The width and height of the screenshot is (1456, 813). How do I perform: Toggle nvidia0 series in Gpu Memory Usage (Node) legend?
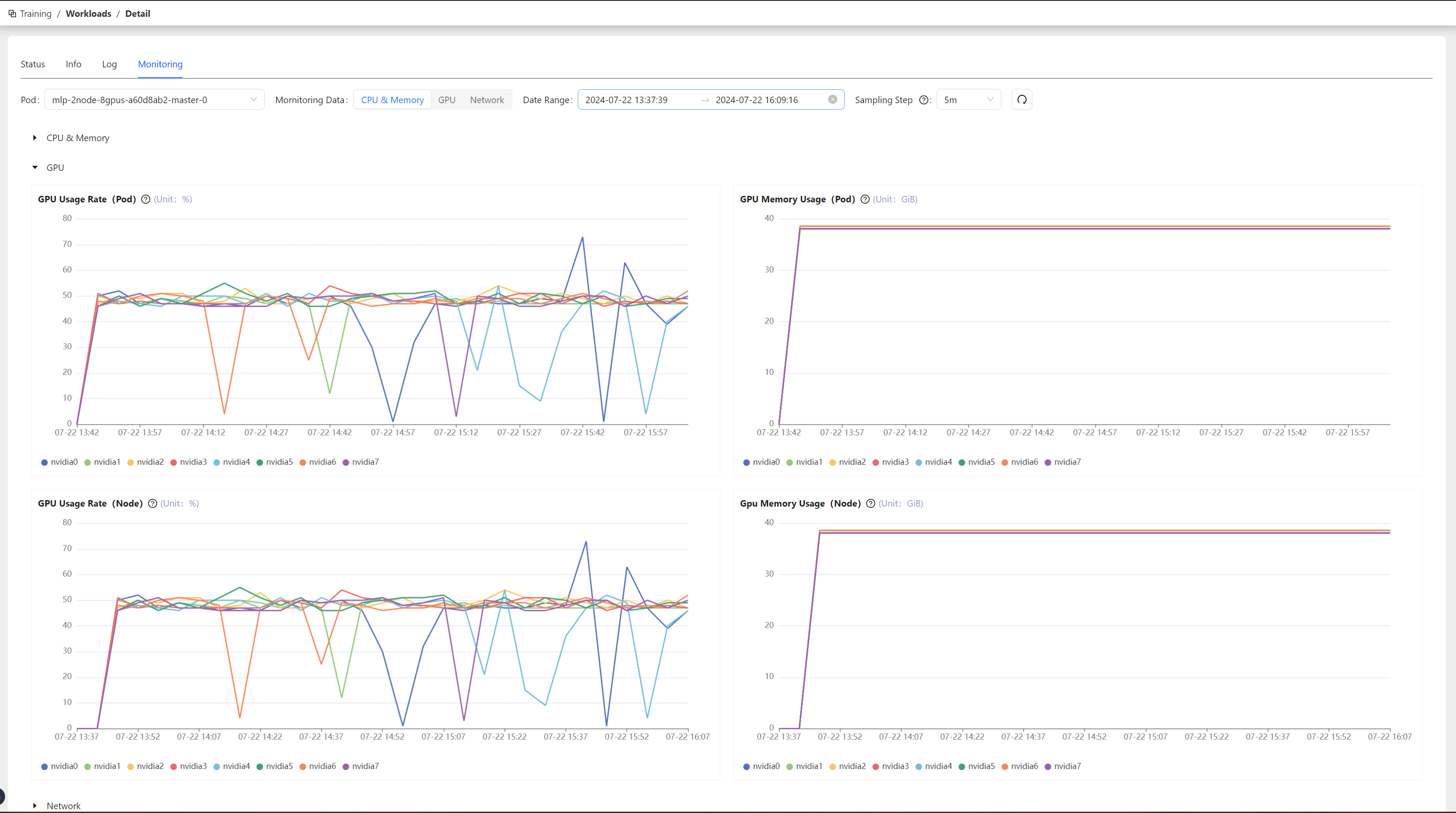(x=761, y=766)
